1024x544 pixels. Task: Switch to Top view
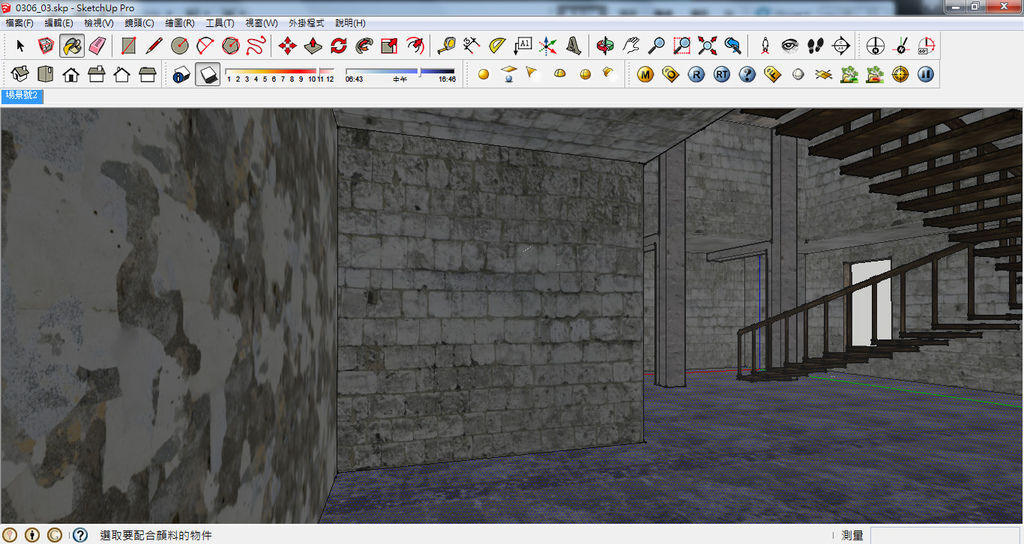click(x=46, y=74)
